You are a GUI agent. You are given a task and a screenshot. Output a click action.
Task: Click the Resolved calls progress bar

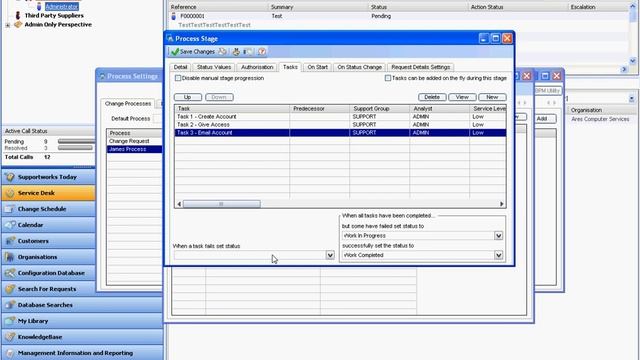[x=76, y=148]
